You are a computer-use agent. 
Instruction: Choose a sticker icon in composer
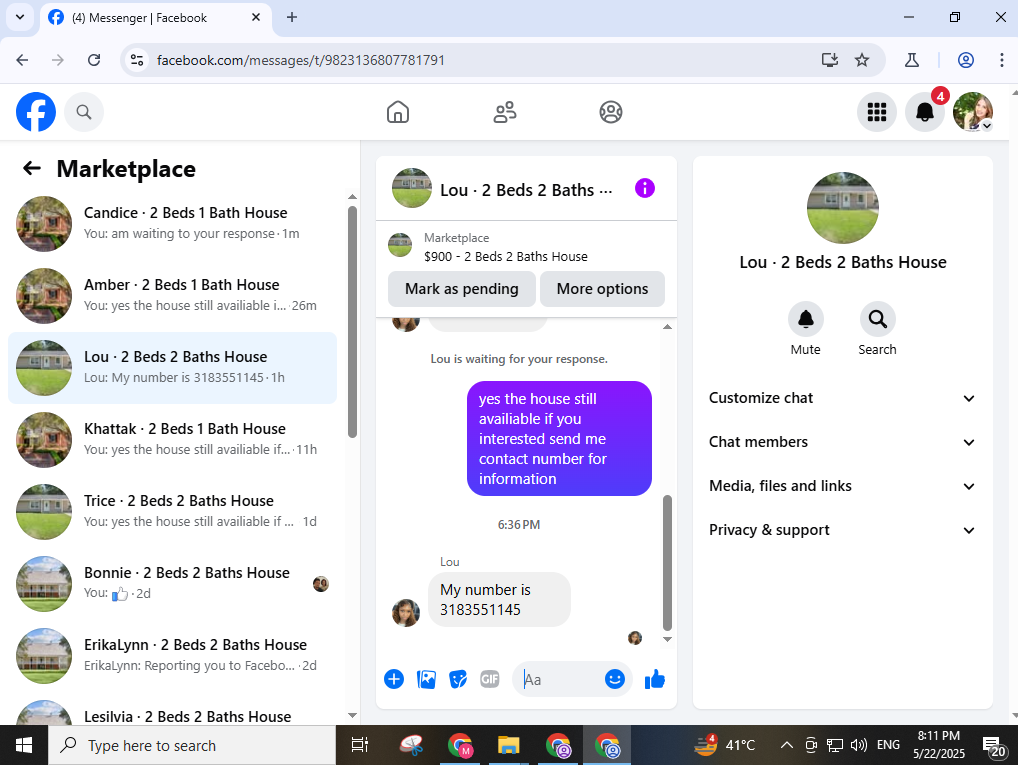click(458, 679)
